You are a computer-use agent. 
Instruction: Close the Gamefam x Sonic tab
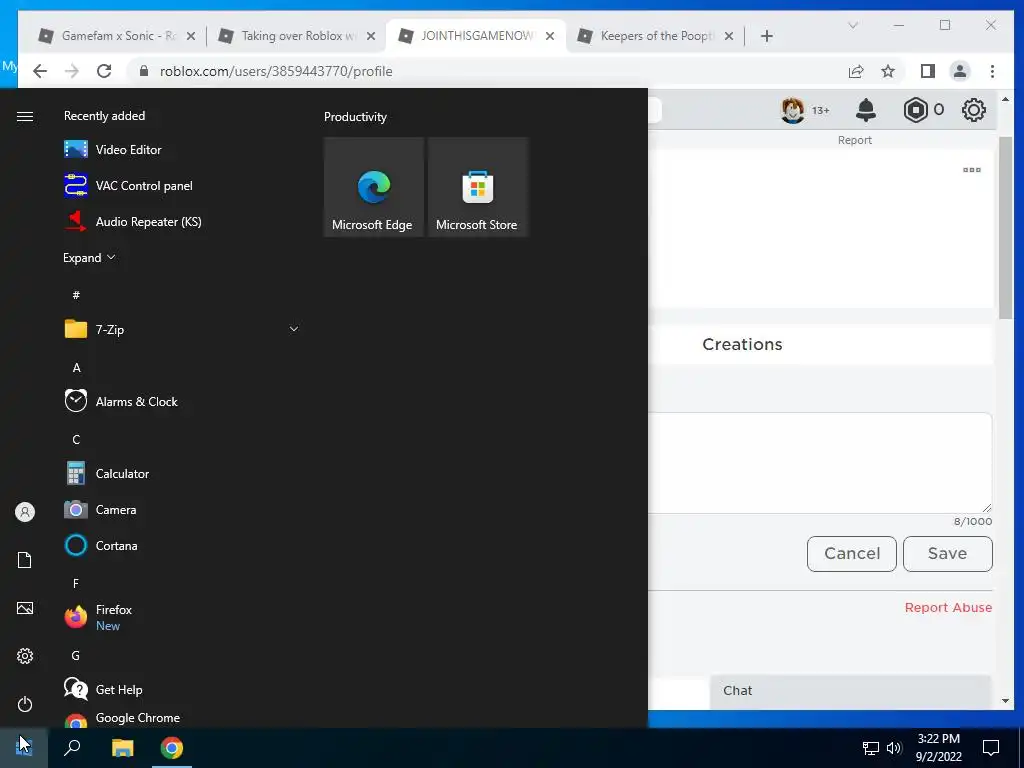(191, 36)
